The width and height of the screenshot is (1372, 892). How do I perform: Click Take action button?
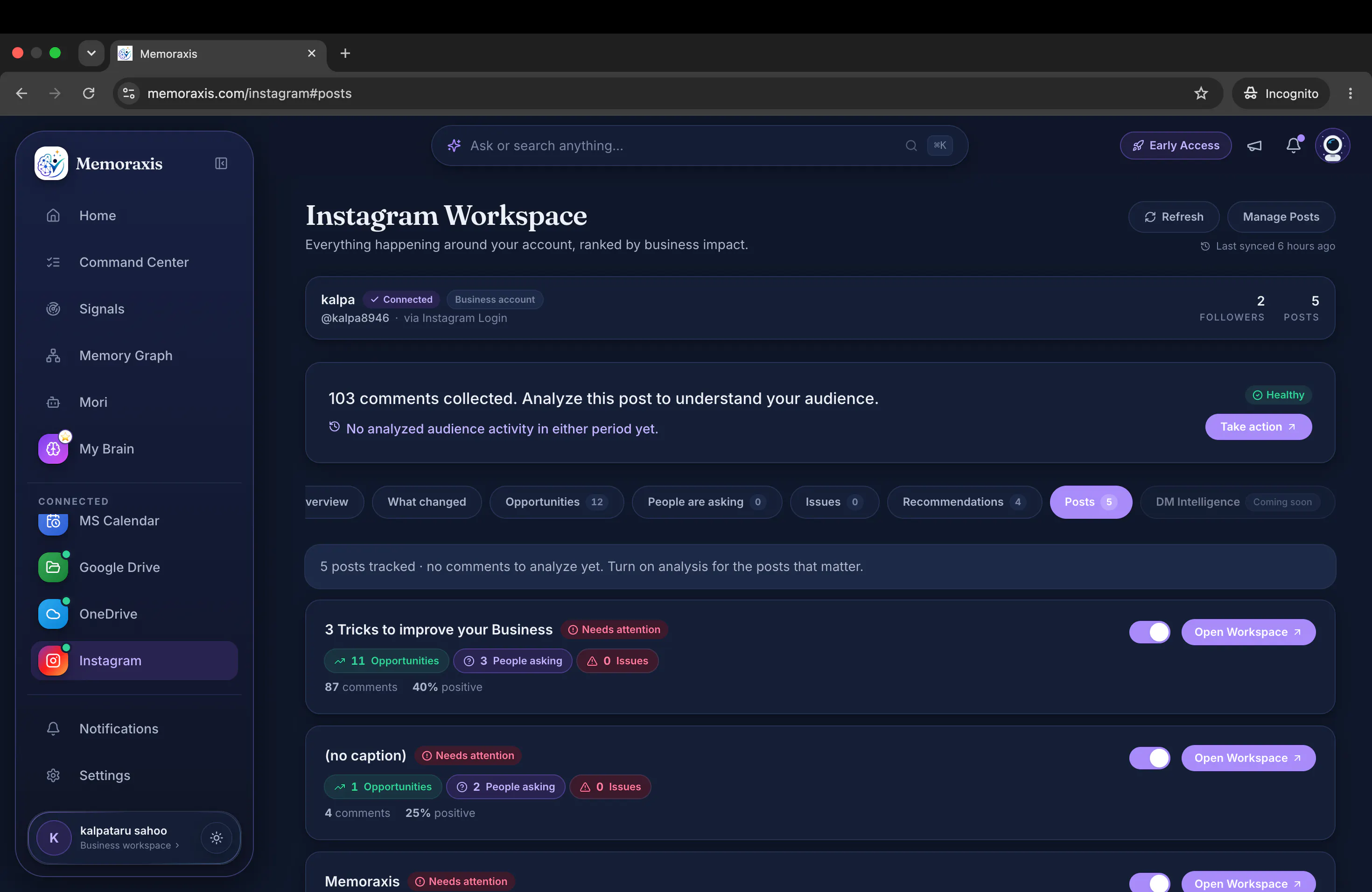click(1259, 427)
